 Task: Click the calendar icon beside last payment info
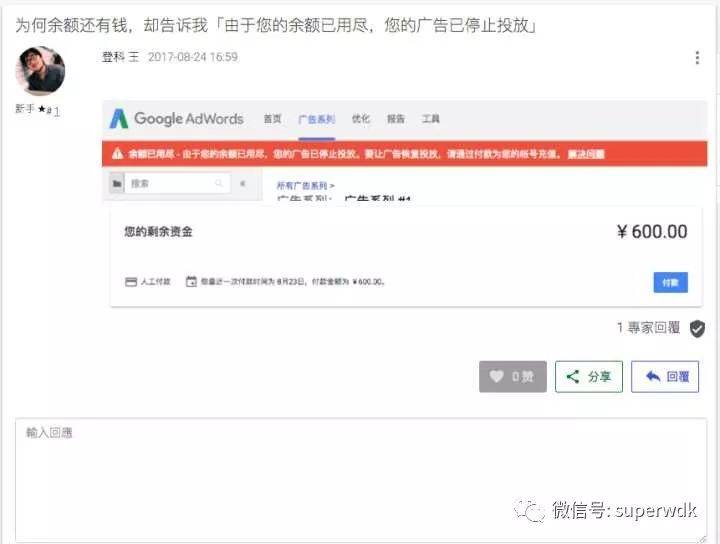point(191,281)
